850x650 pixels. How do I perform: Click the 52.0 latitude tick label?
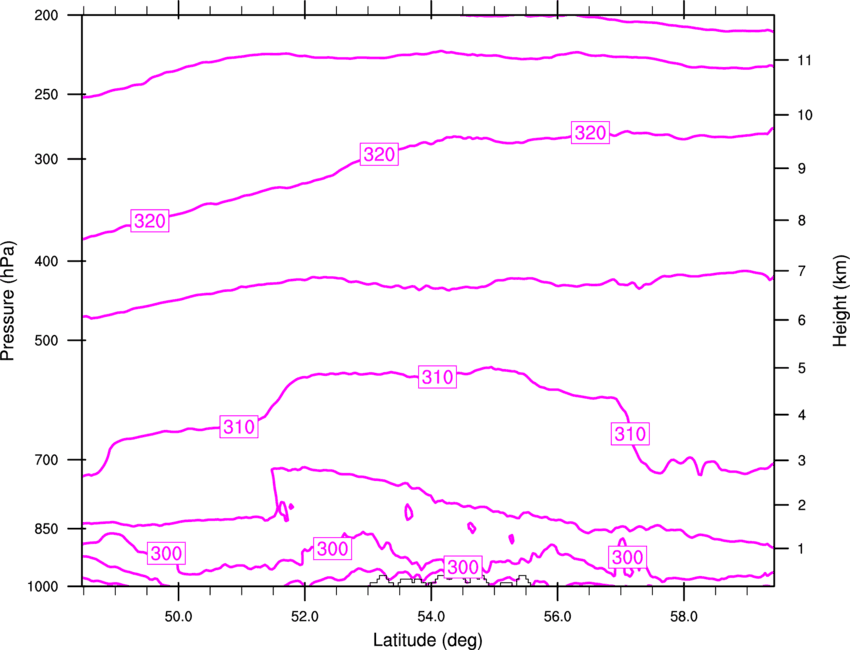tap(305, 617)
